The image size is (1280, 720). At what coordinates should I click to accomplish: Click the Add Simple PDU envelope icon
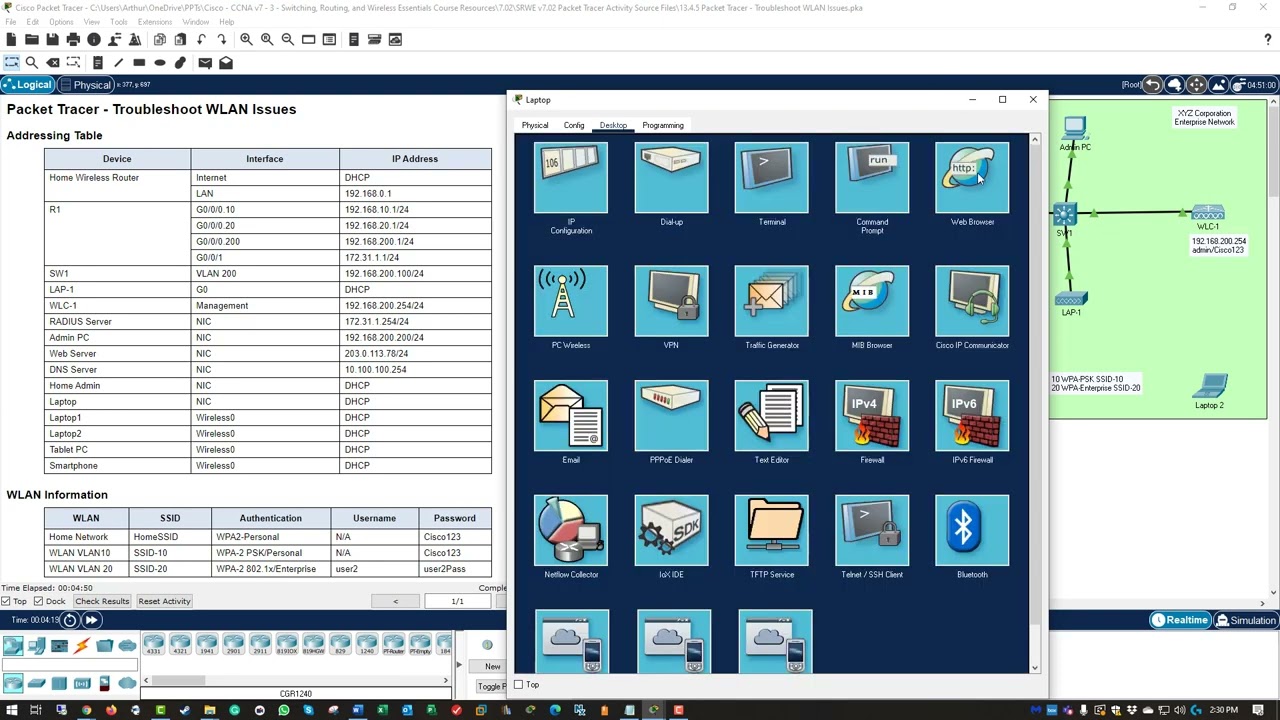click(205, 63)
